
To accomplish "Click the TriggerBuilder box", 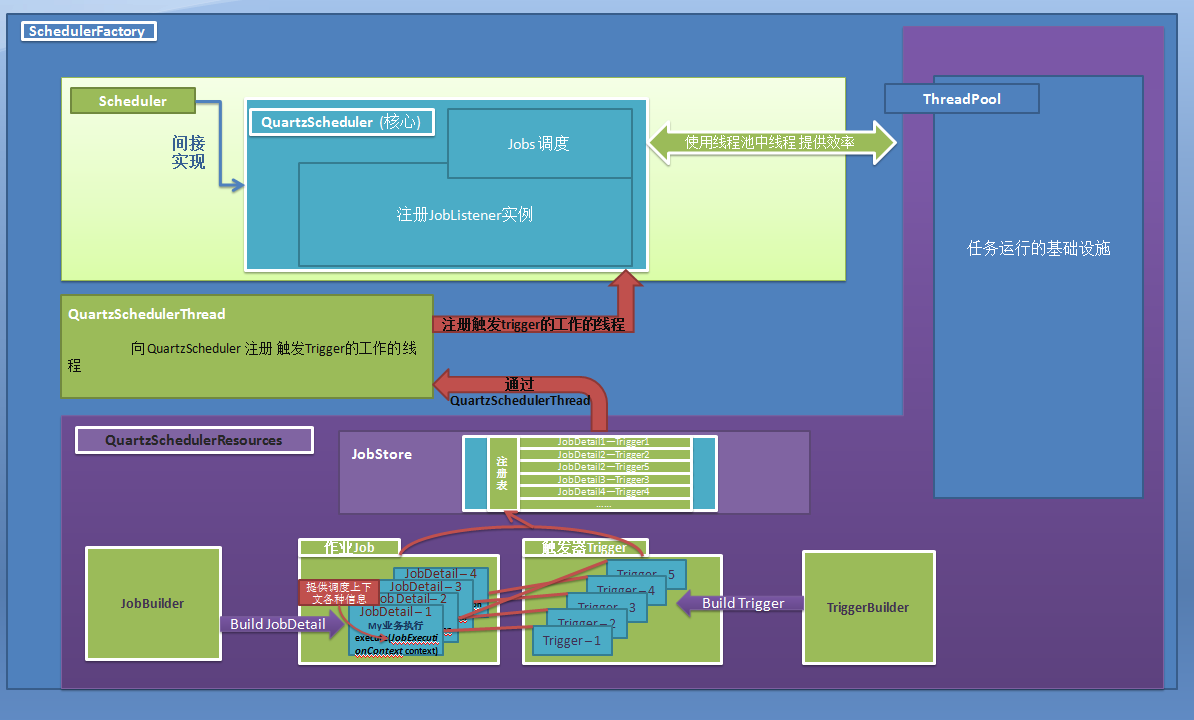I will click(868, 607).
